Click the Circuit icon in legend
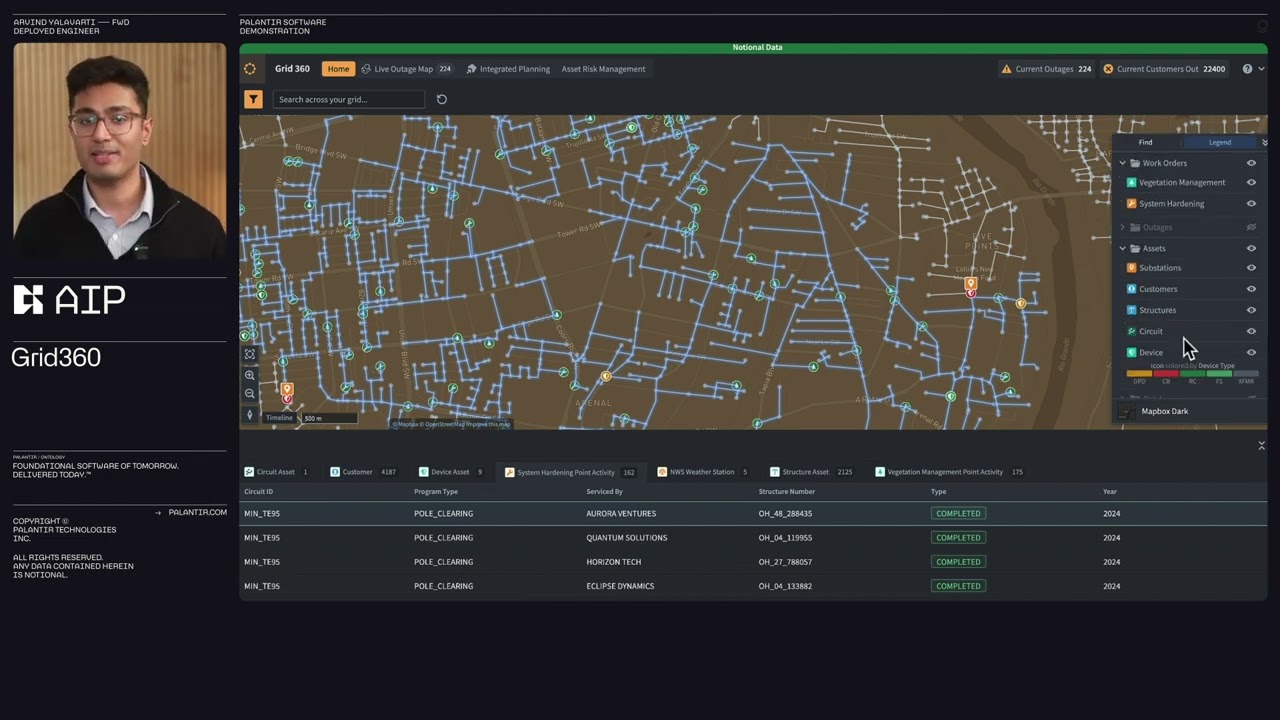This screenshot has height=720, width=1280. pos(1131,331)
